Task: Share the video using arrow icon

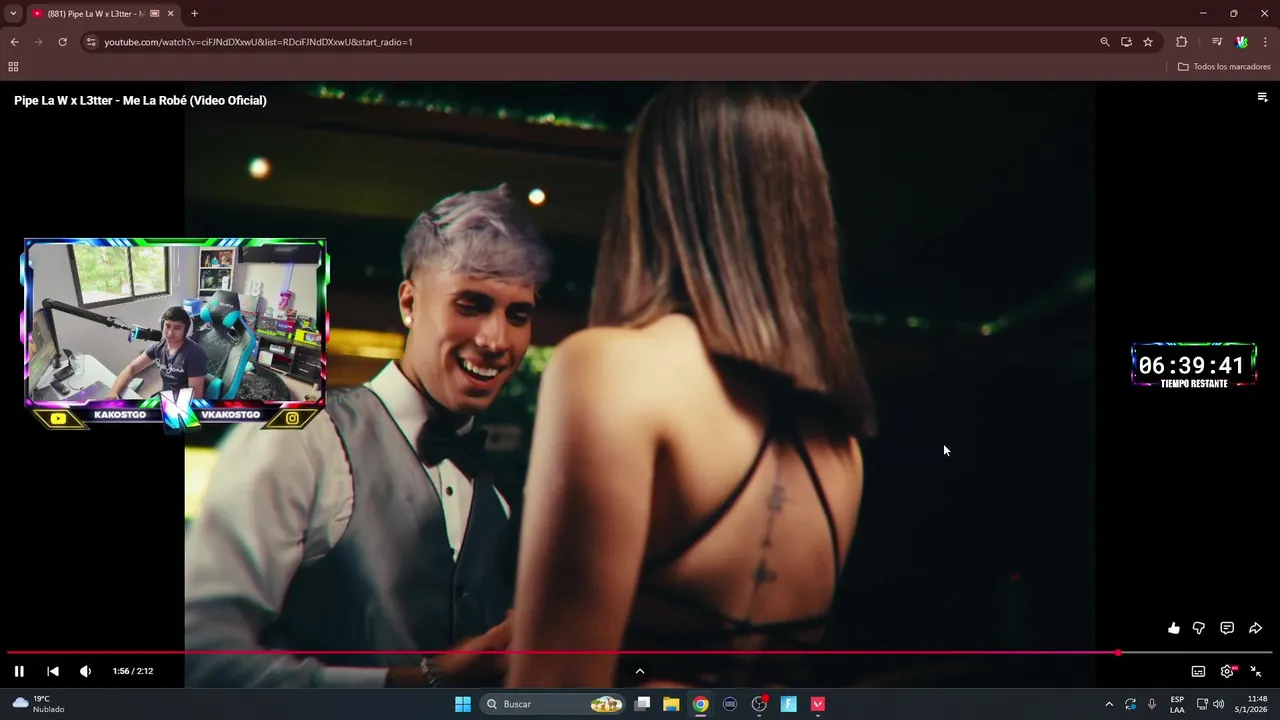Action: [x=1255, y=628]
